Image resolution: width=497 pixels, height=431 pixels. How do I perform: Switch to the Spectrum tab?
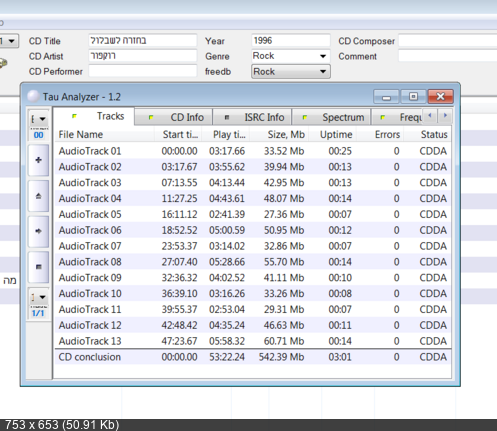tap(331, 117)
